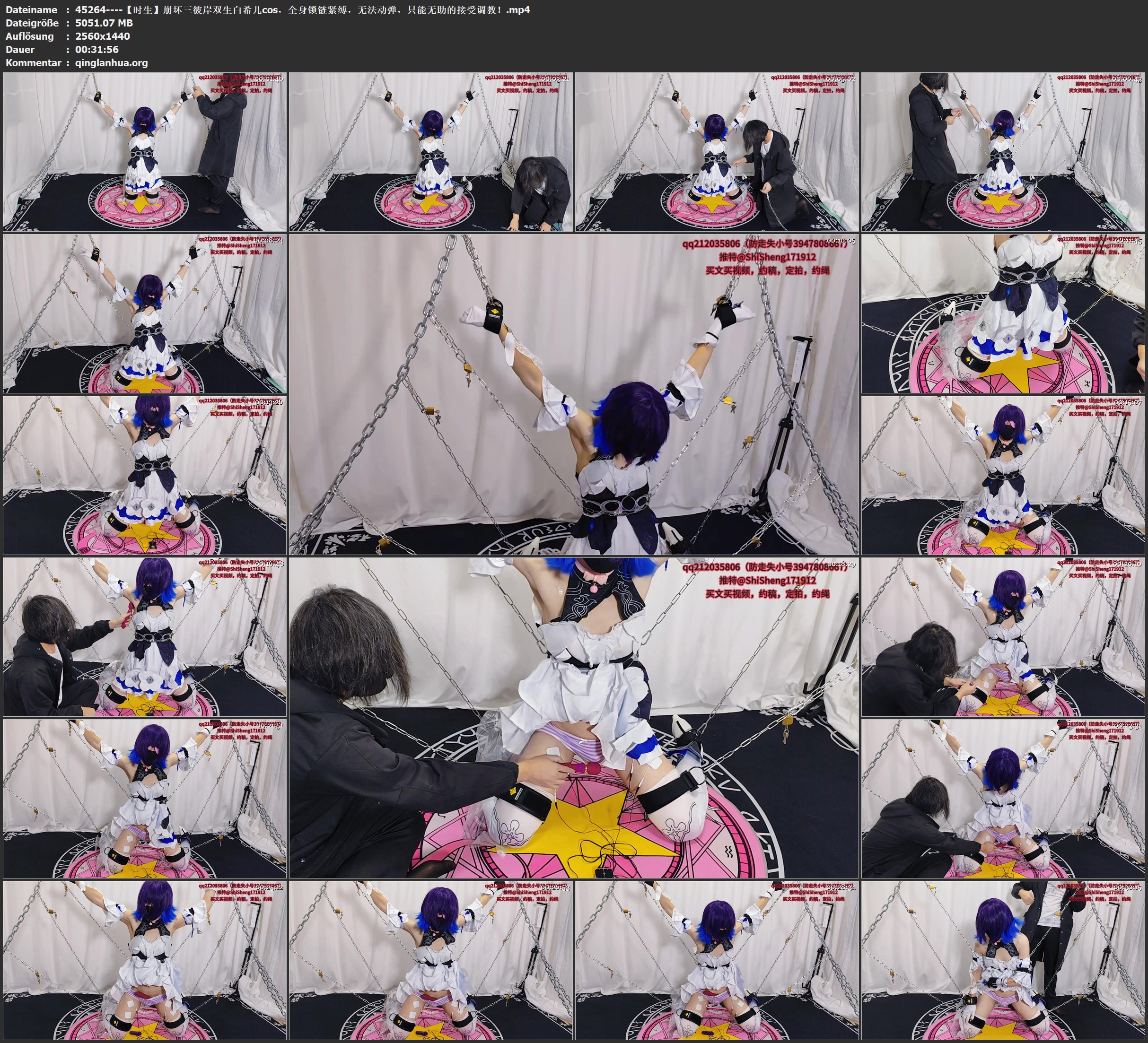Select the frame at 00:15:07
The width and height of the screenshot is (1148, 1043).
pyautogui.click(x=1003, y=475)
